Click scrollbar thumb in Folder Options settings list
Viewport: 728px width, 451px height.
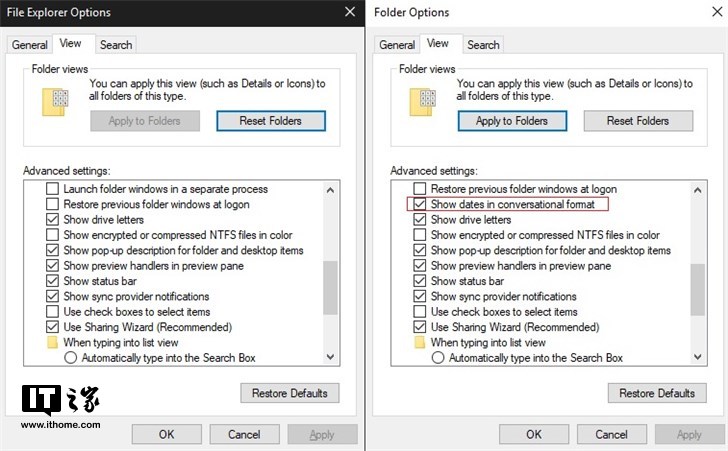coord(697,290)
